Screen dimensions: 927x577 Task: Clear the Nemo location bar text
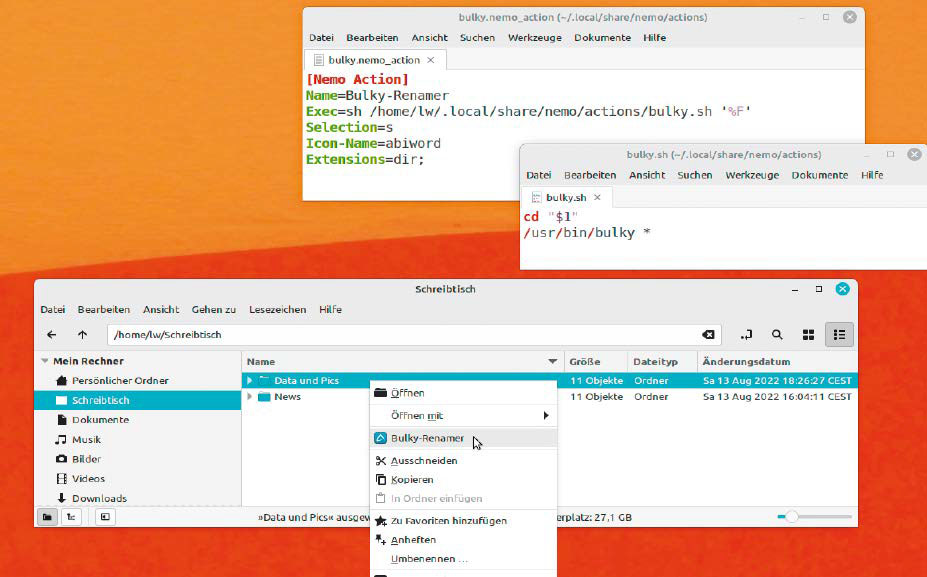click(708, 335)
